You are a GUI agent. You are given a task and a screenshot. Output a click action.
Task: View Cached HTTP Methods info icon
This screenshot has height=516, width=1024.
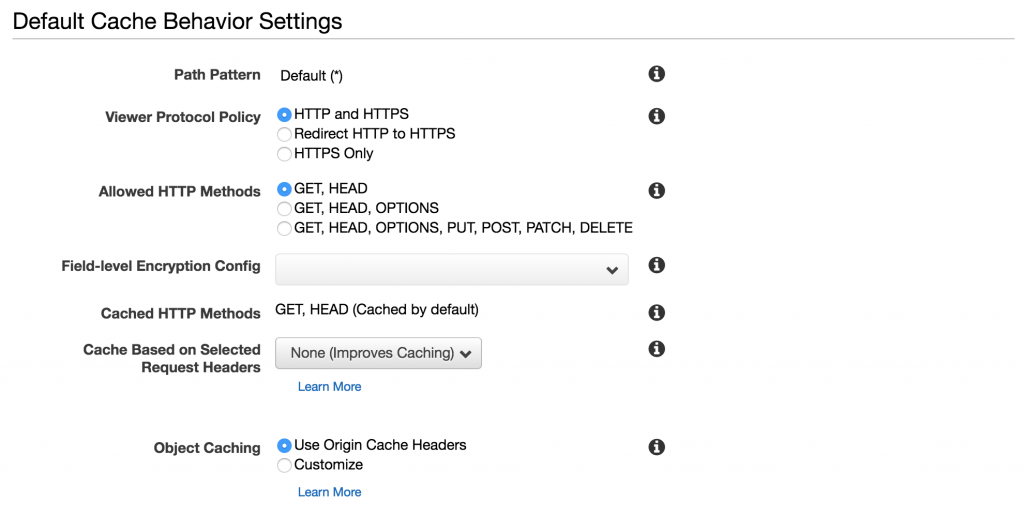point(657,312)
